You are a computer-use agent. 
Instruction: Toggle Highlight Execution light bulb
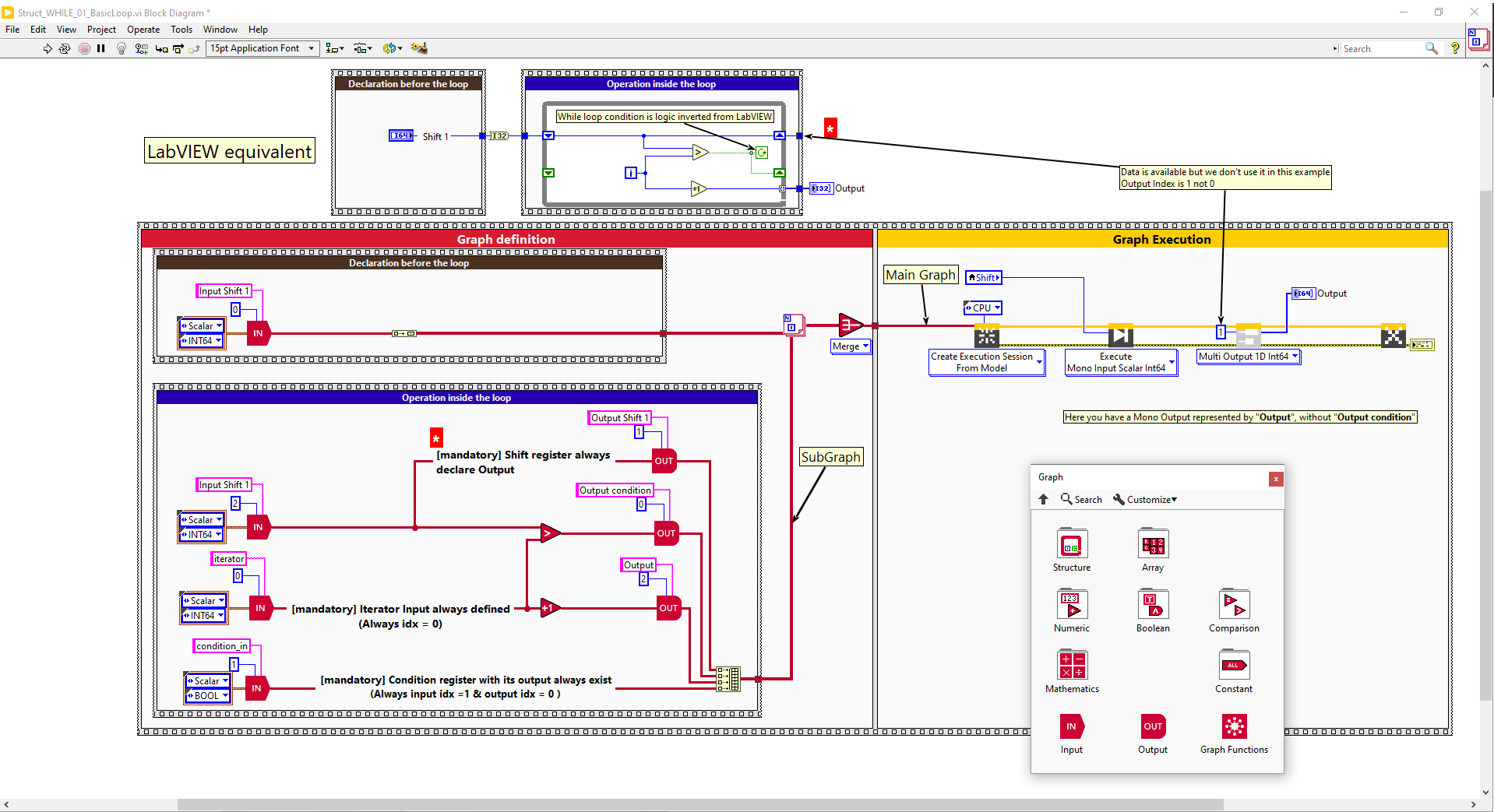click(x=122, y=48)
